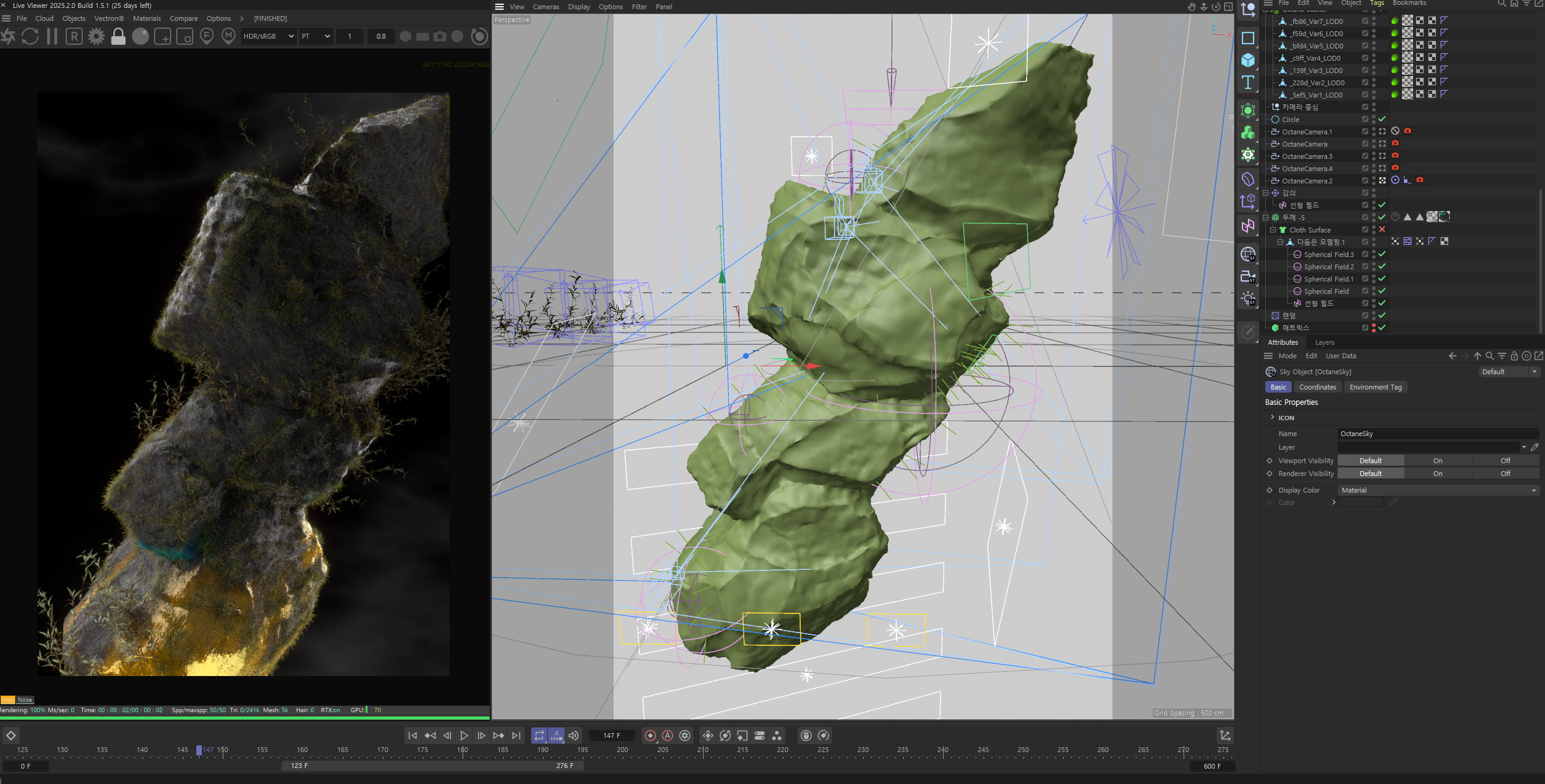
Task: Select Cloth Surface object in tree
Action: (x=1310, y=230)
